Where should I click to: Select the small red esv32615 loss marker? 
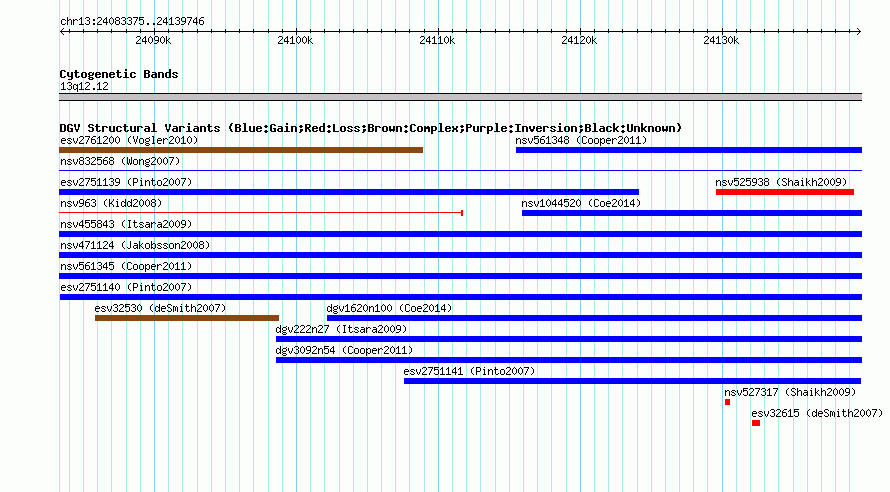coord(756,423)
